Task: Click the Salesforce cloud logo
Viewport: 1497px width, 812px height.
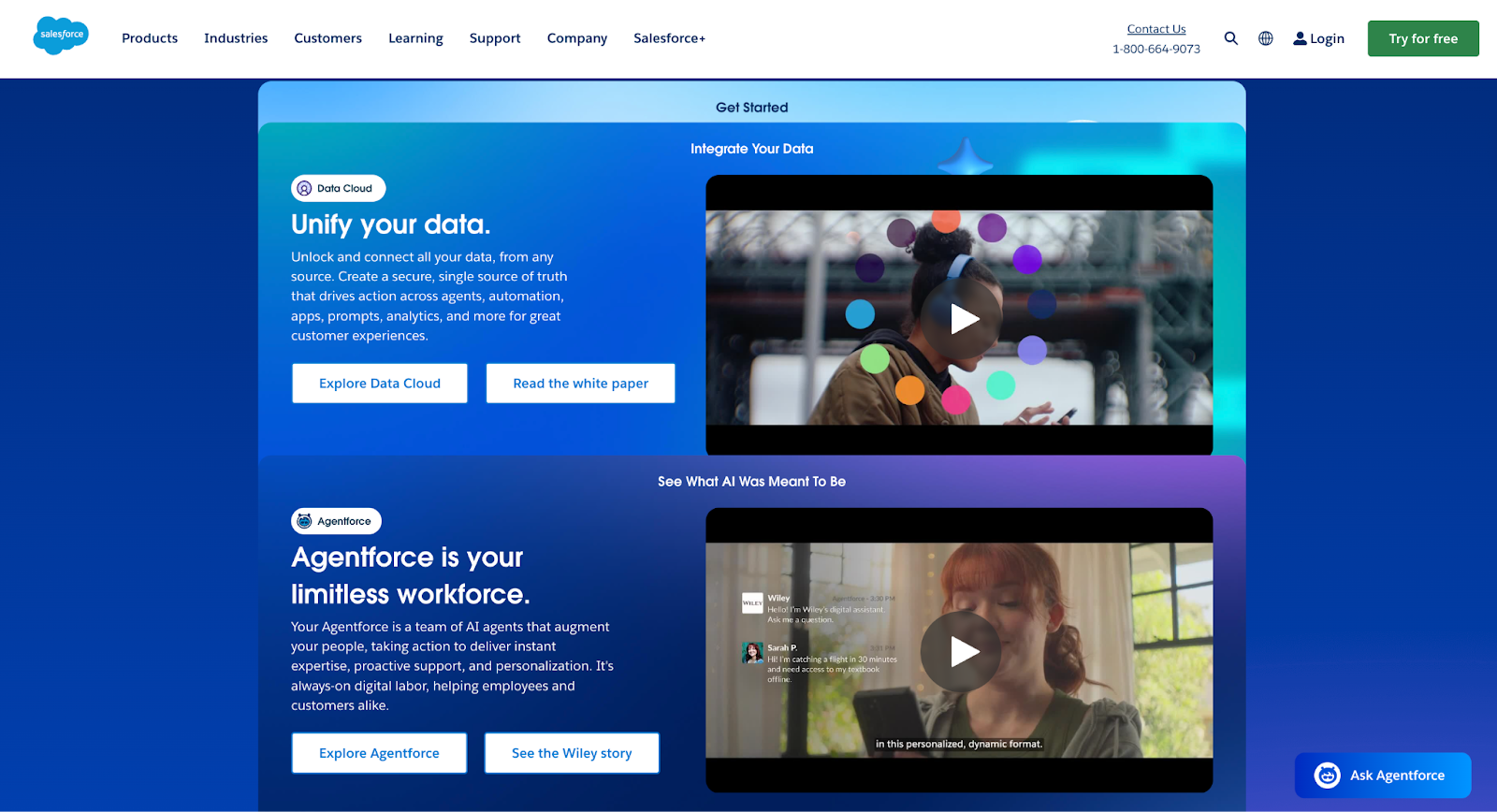Action: point(61,36)
